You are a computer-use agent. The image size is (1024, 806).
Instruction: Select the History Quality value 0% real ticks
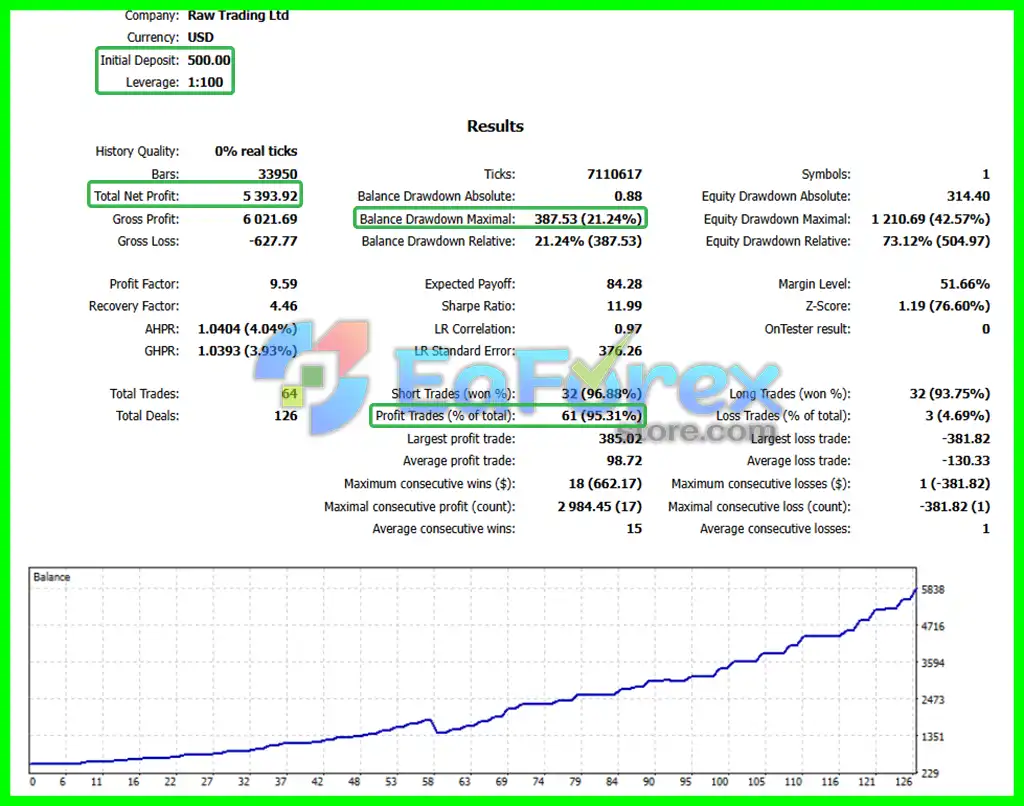point(256,151)
